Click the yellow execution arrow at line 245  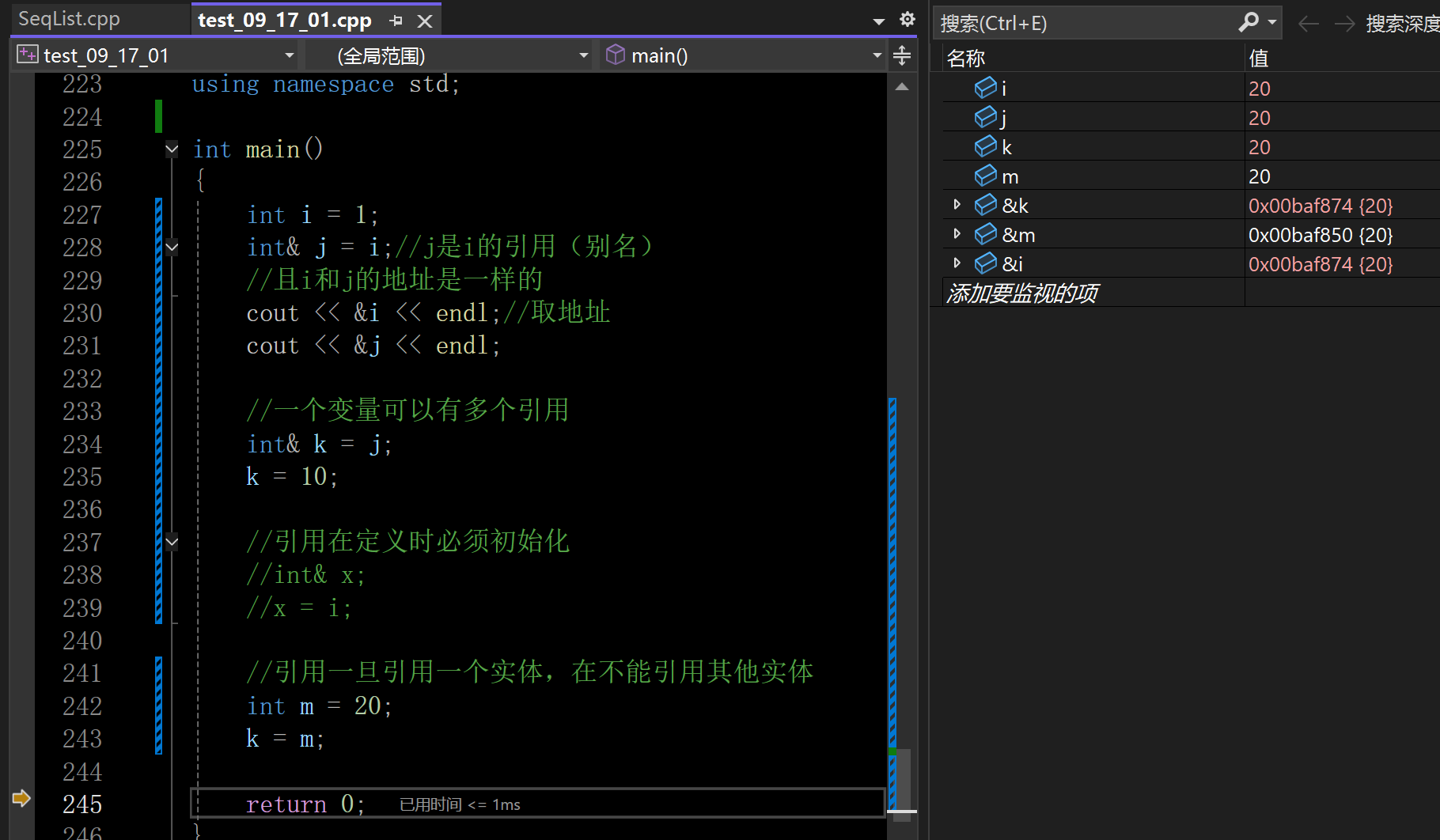pyautogui.click(x=21, y=800)
